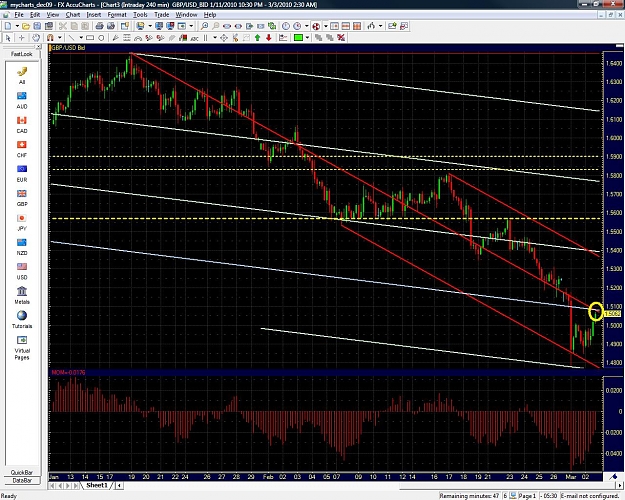This screenshot has height=500, width=625.
Task: Open the Edit menu
Action: [x=35, y=15]
